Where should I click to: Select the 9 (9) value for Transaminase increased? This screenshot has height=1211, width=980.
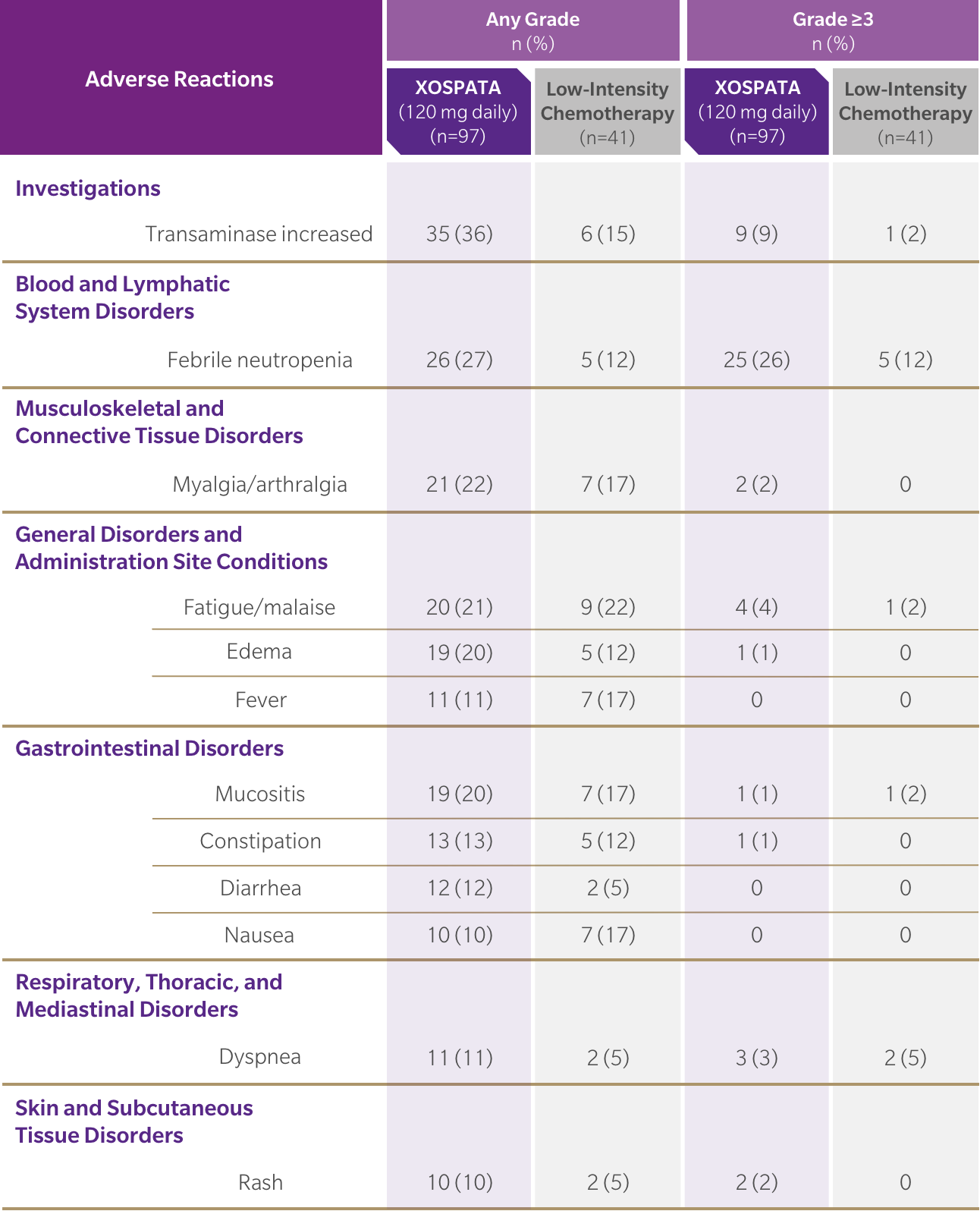[756, 234]
